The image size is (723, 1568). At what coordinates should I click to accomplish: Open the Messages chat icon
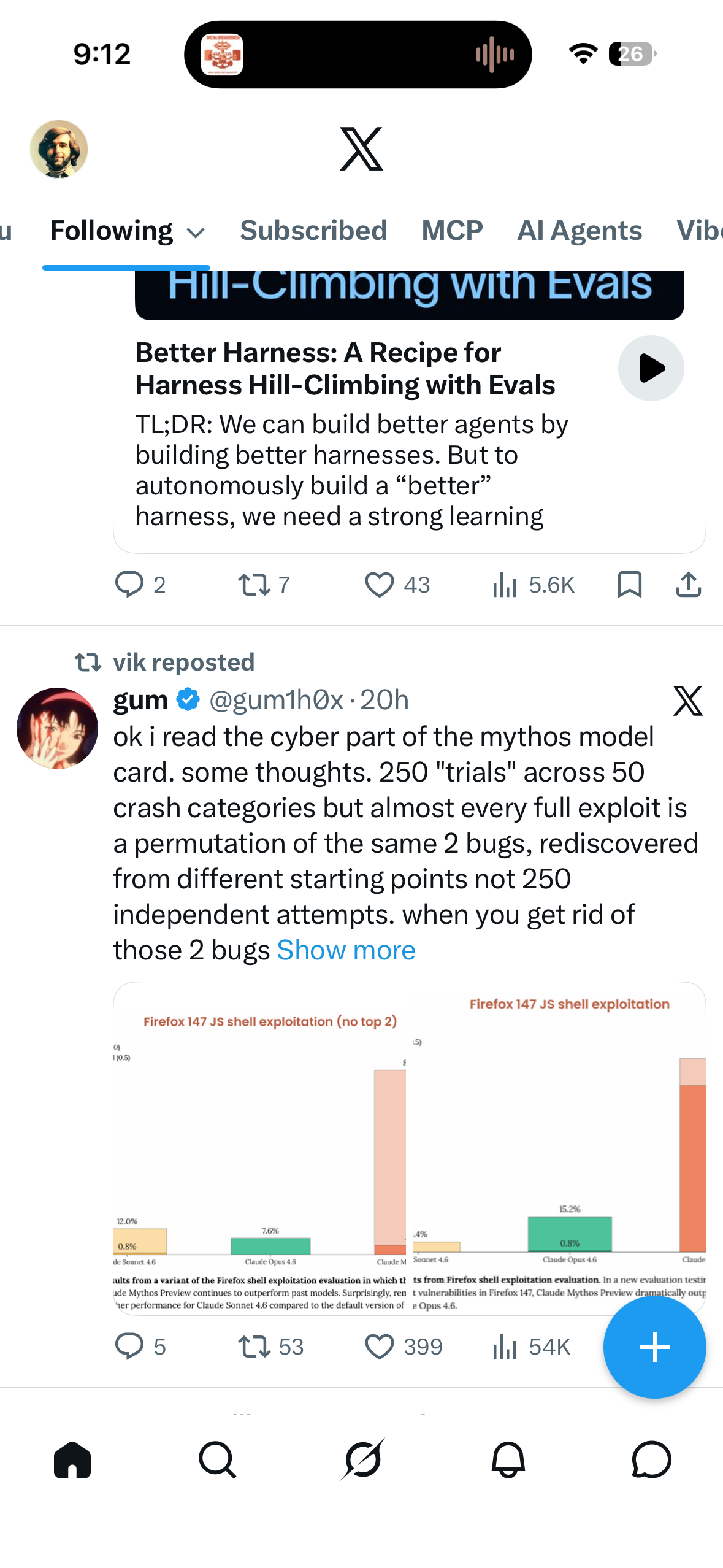tap(651, 1459)
